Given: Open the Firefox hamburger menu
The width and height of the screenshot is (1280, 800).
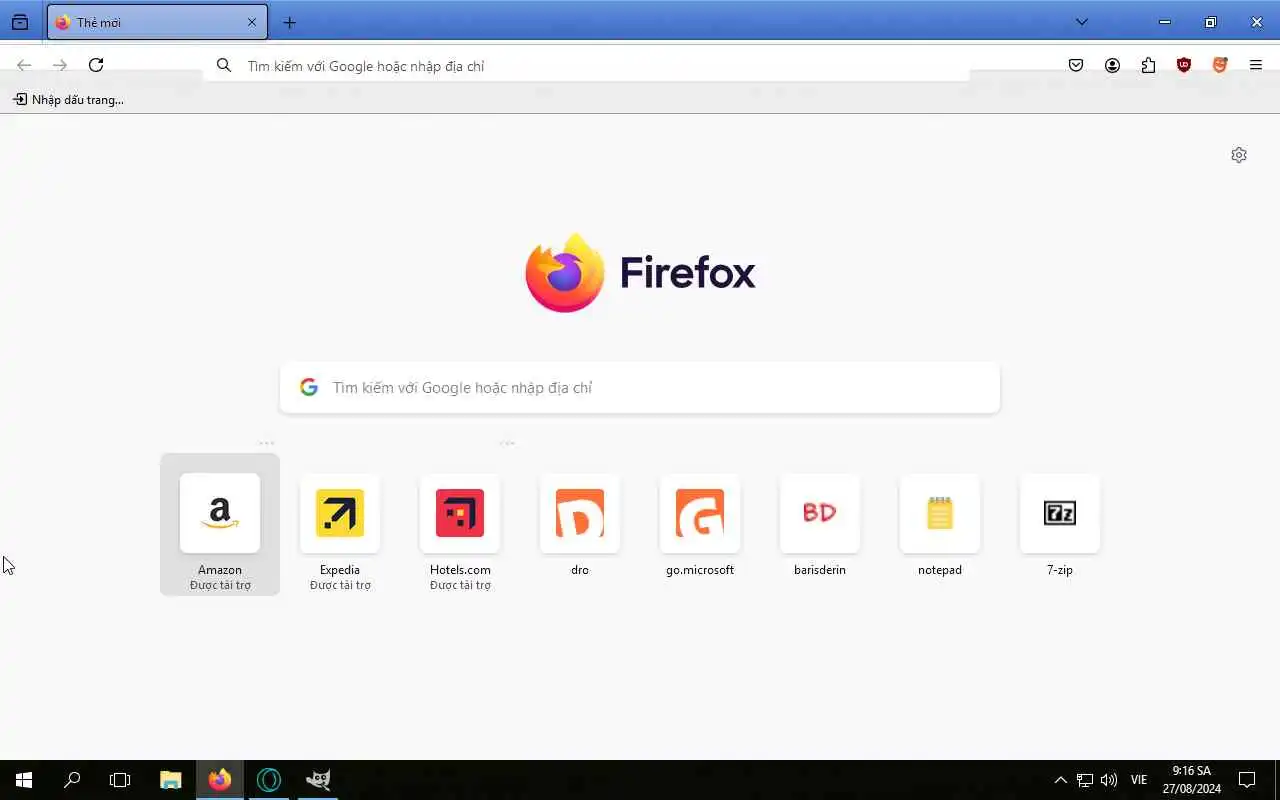Looking at the screenshot, I should pos(1256,65).
